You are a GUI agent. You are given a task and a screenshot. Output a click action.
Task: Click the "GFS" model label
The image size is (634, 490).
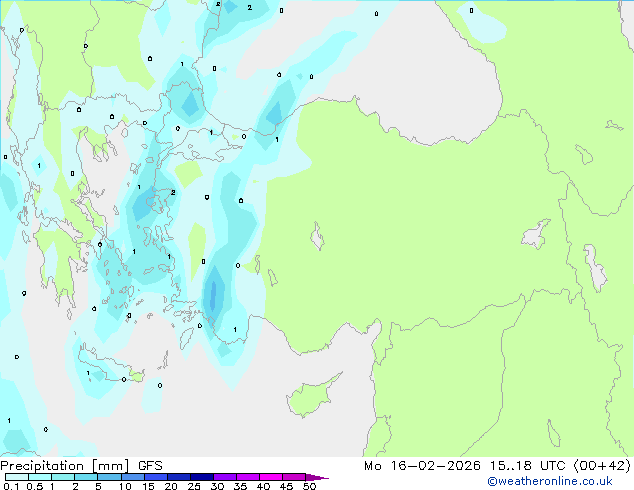pos(150,466)
